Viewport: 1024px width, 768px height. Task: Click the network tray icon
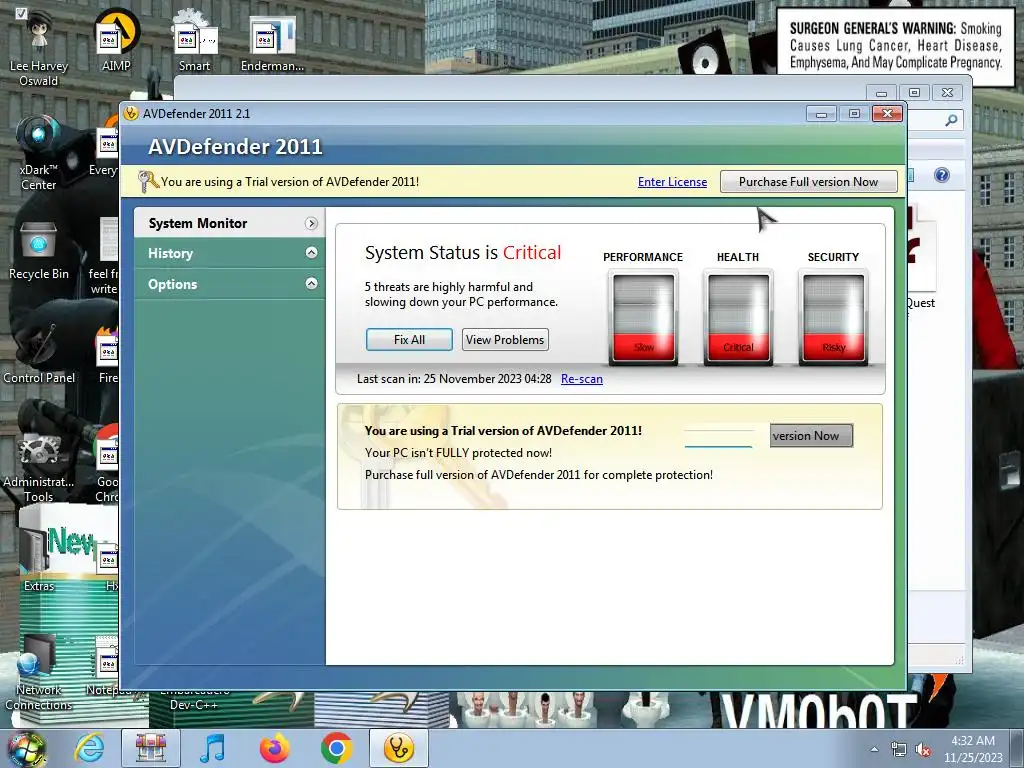[899, 749]
